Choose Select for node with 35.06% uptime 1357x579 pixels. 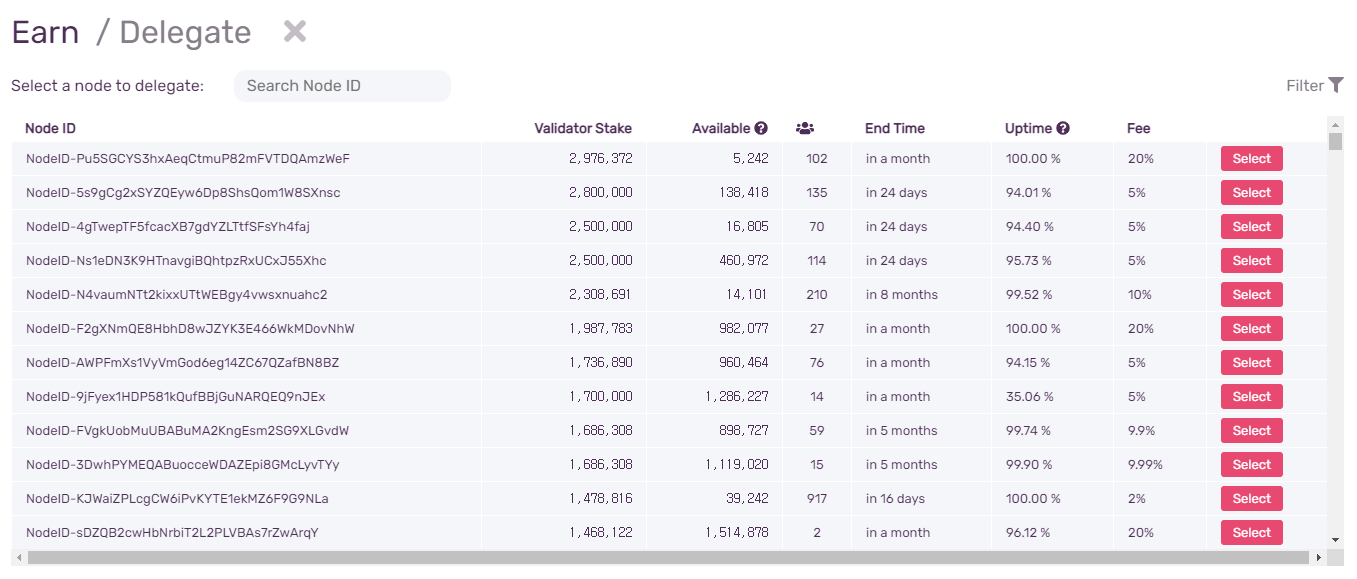[1251, 397]
